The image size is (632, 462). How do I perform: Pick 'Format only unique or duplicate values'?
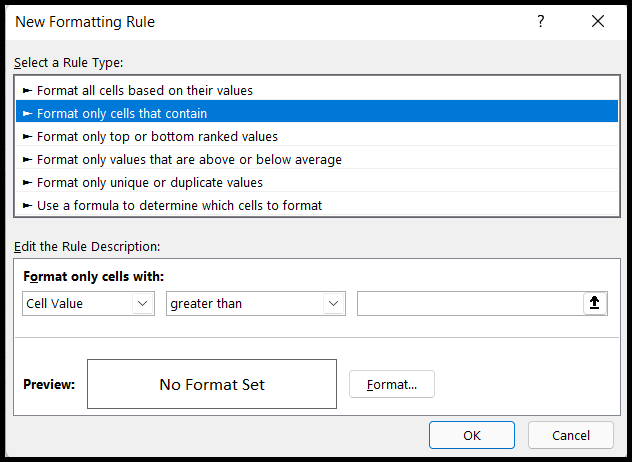[x=149, y=182]
